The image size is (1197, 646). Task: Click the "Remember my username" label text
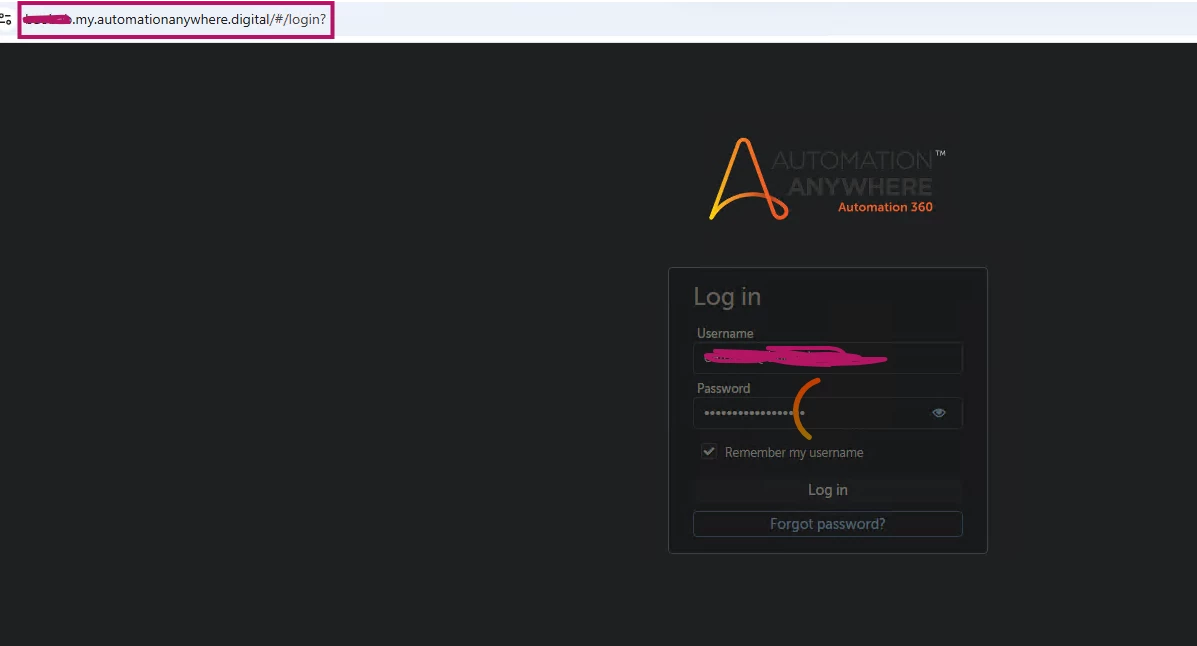point(794,453)
